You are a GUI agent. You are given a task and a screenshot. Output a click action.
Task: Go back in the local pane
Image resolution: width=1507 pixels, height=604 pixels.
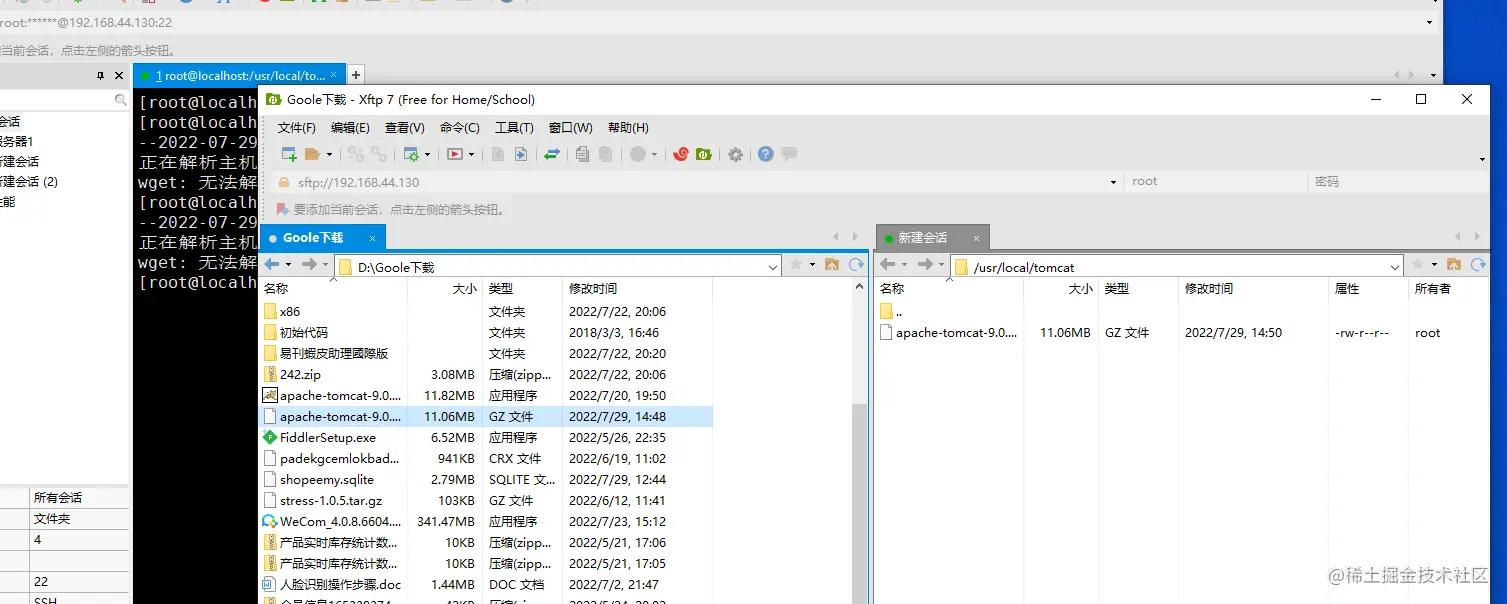pyautogui.click(x=272, y=265)
